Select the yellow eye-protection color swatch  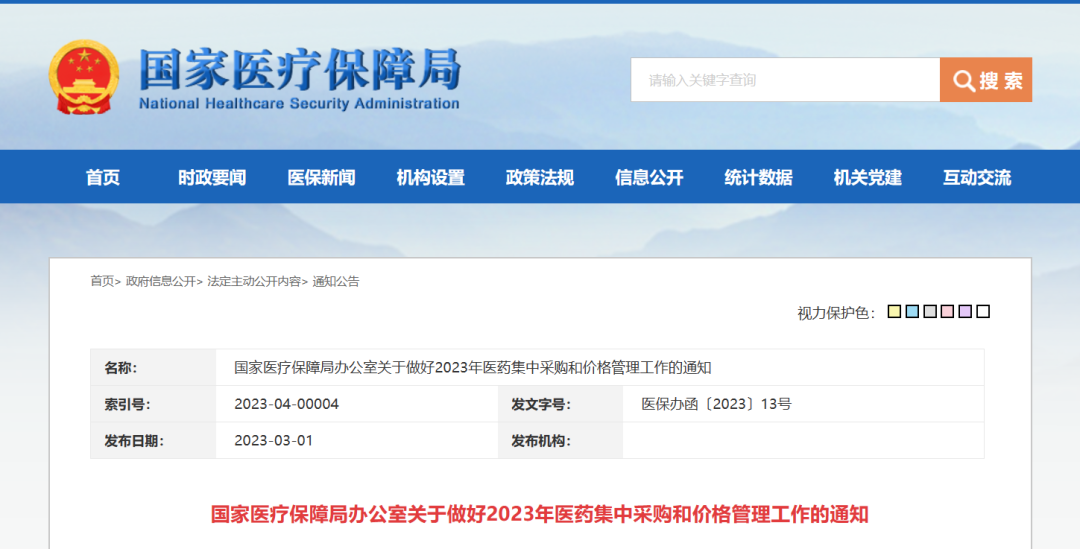[x=894, y=312]
